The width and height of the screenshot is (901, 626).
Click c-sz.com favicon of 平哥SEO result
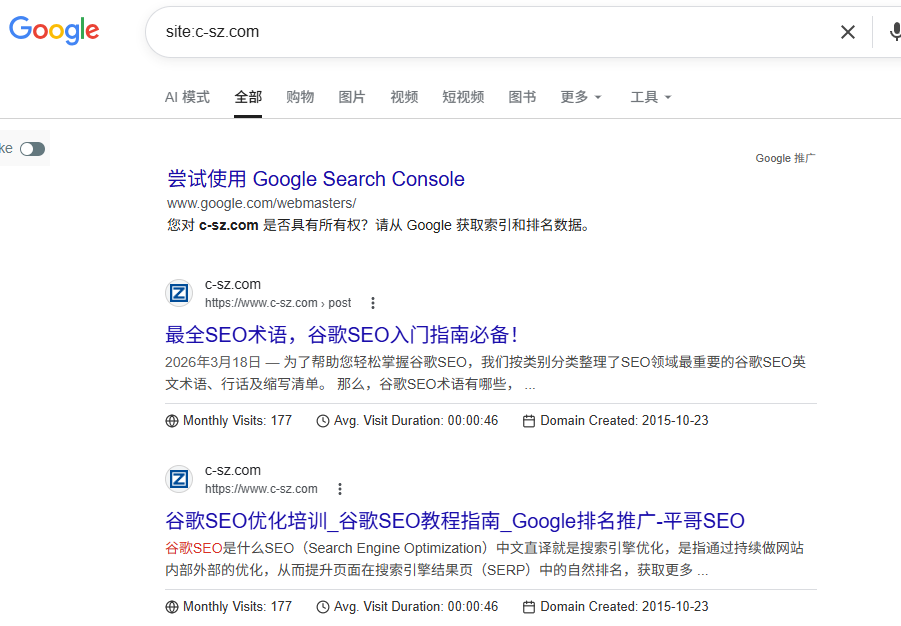click(x=179, y=479)
